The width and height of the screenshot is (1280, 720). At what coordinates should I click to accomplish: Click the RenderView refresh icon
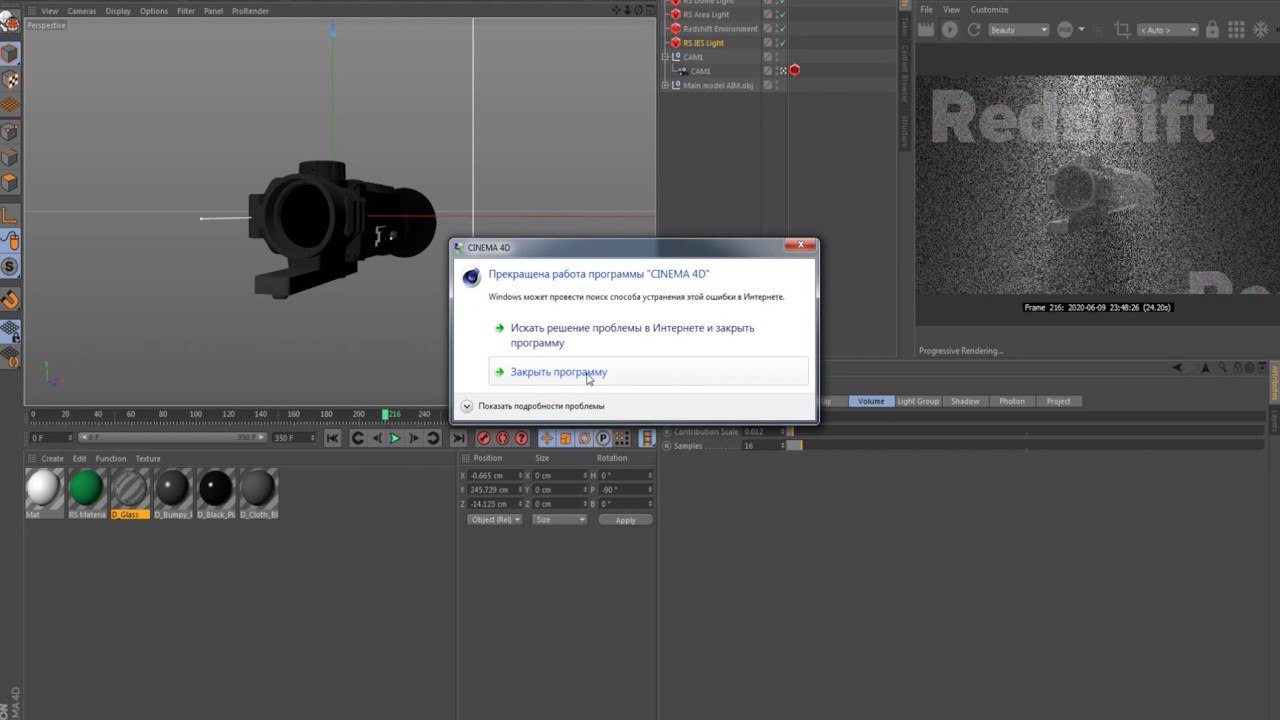[974, 30]
